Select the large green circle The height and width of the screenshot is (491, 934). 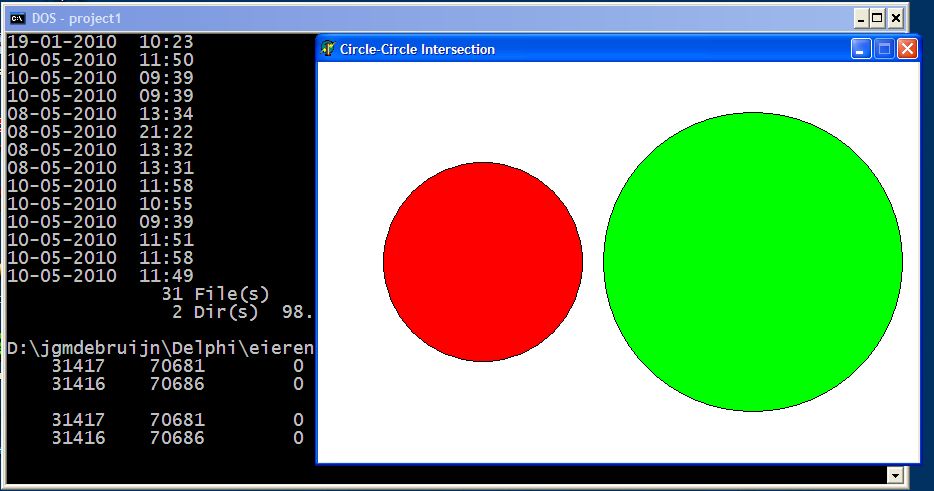[x=752, y=262]
